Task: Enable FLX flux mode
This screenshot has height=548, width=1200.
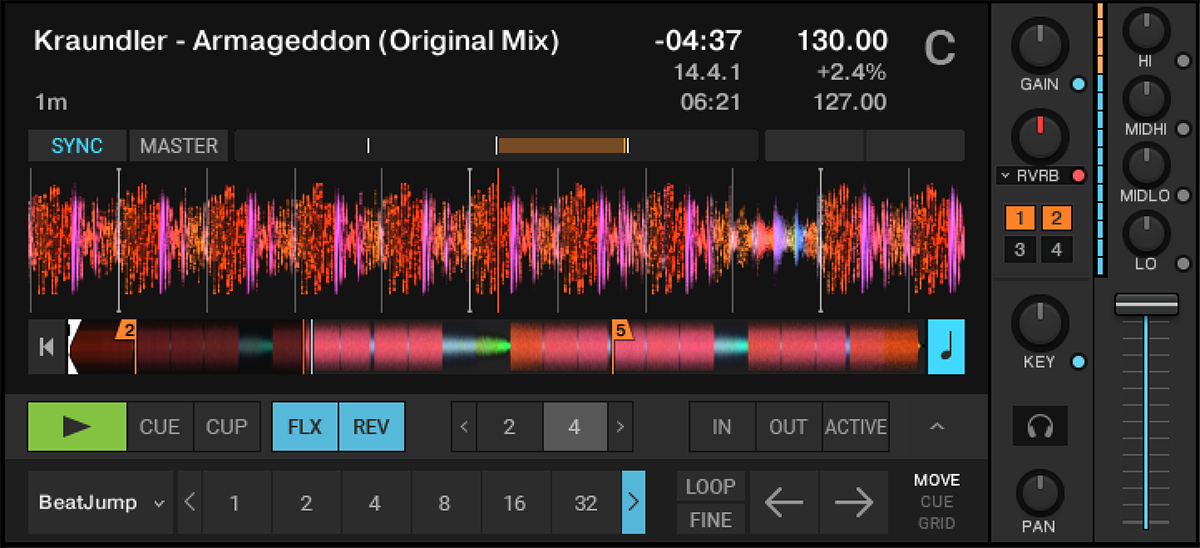Action: [305, 427]
